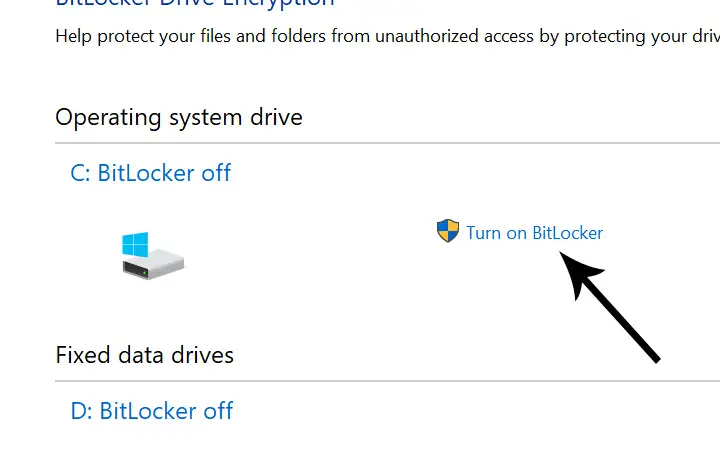This screenshot has width=720, height=450.
Task: Click the tail end of the black arrow
Action: coord(656,358)
